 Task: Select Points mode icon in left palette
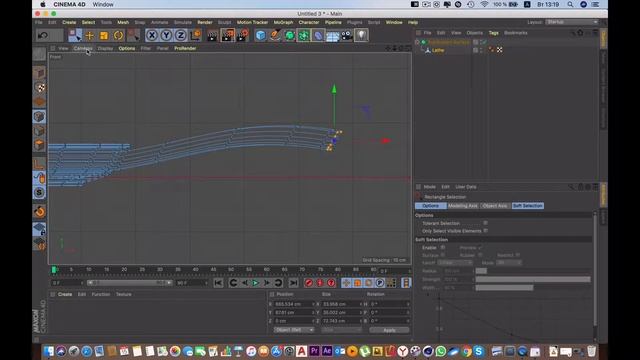(39, 117)
